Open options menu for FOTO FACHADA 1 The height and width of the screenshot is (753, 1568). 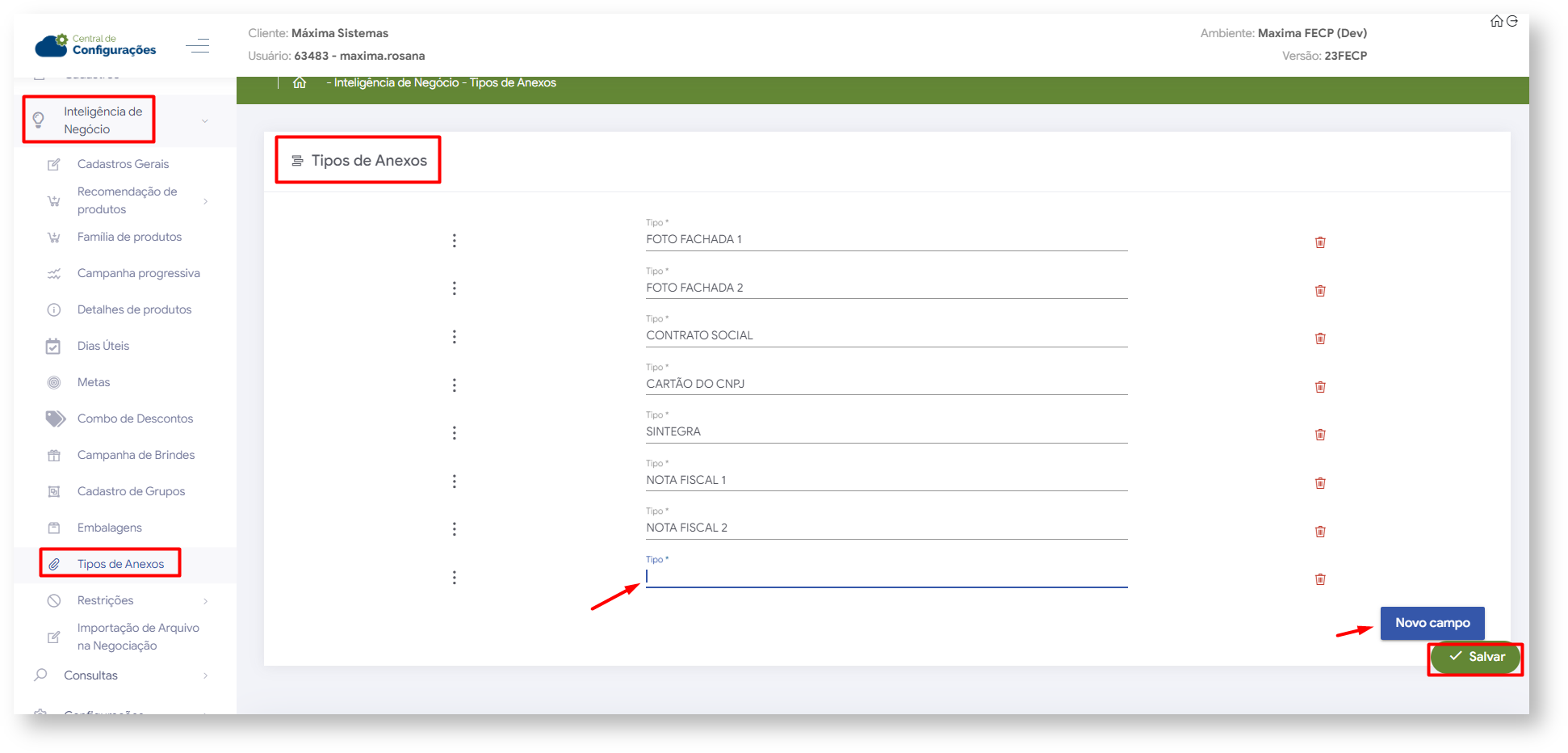455,241
